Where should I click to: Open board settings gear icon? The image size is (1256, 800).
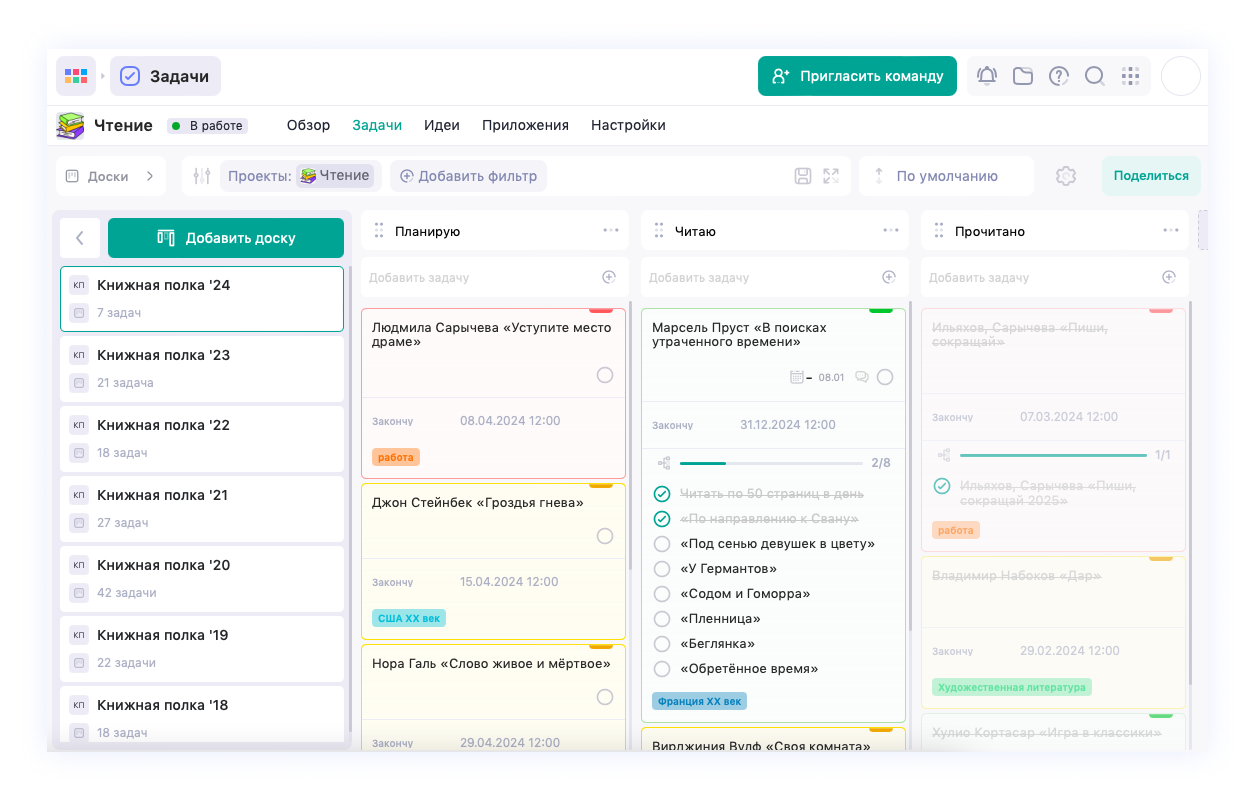1066,176
